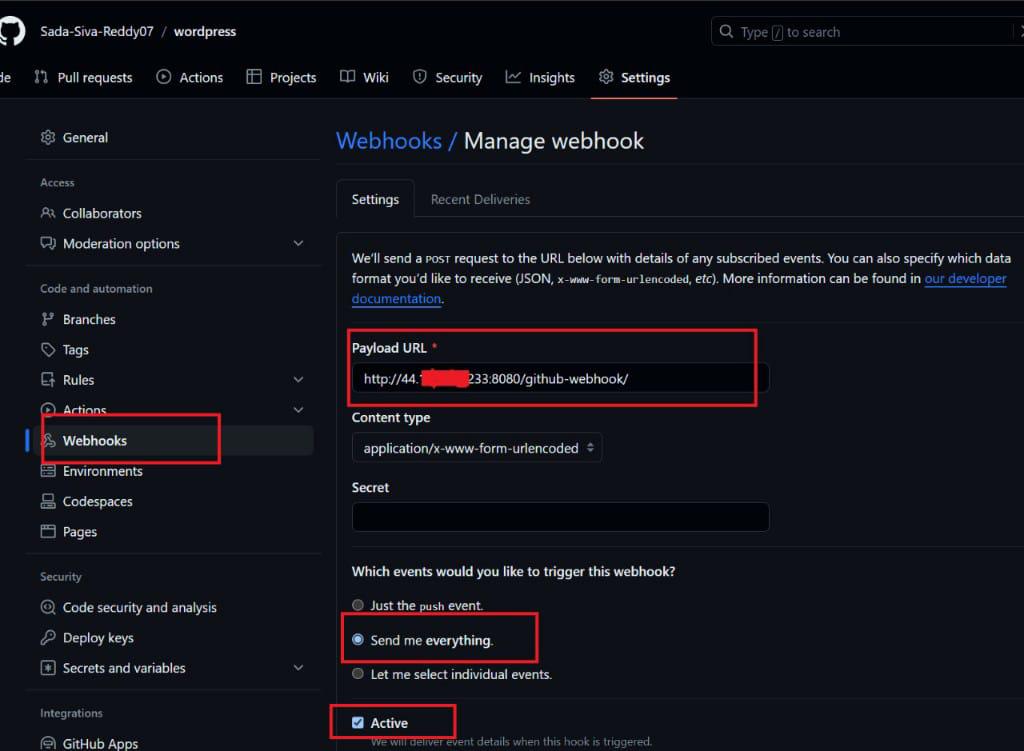This screenshot has height=751, width=1024.
Task: Open the Security repo tab
Action: point(447,77)
